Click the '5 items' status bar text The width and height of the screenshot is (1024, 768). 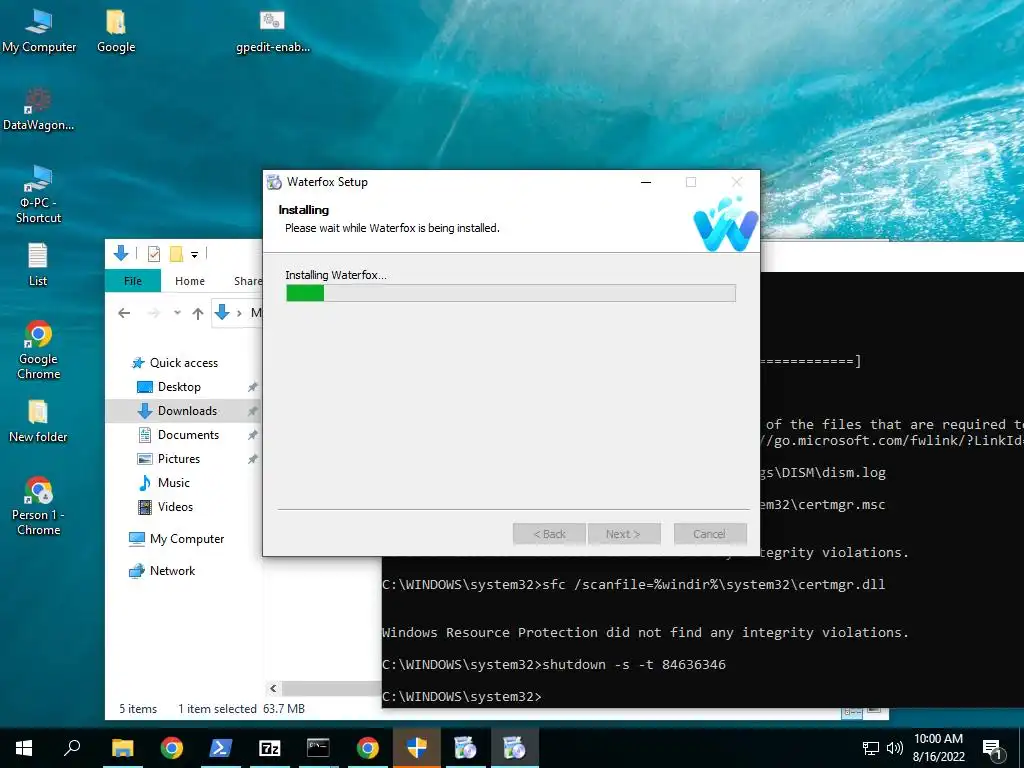point(138,709)
